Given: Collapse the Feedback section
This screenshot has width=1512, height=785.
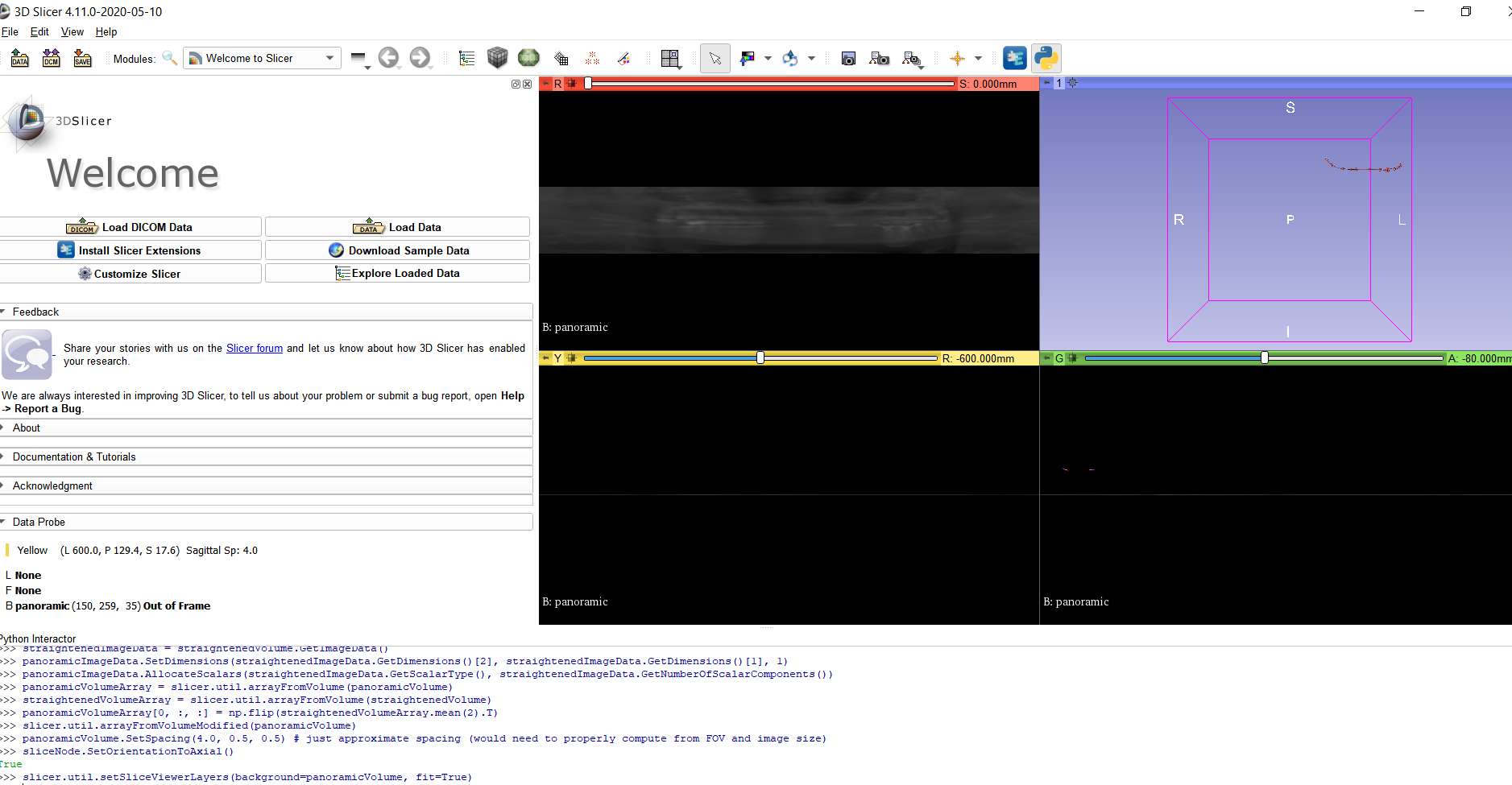Looking at the screenshot, I should click(266, 312).
